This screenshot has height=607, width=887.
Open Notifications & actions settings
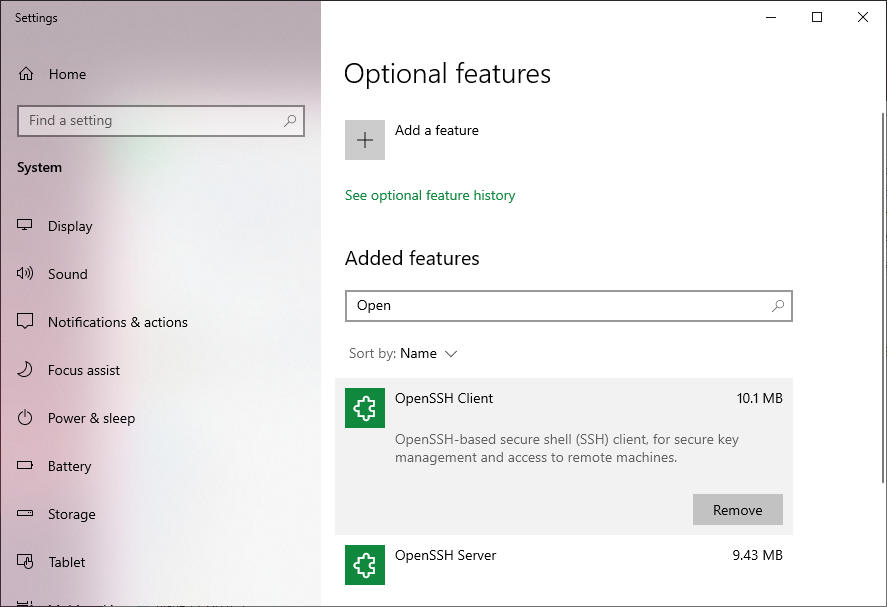pyautogui.click(x=117, y=322)
